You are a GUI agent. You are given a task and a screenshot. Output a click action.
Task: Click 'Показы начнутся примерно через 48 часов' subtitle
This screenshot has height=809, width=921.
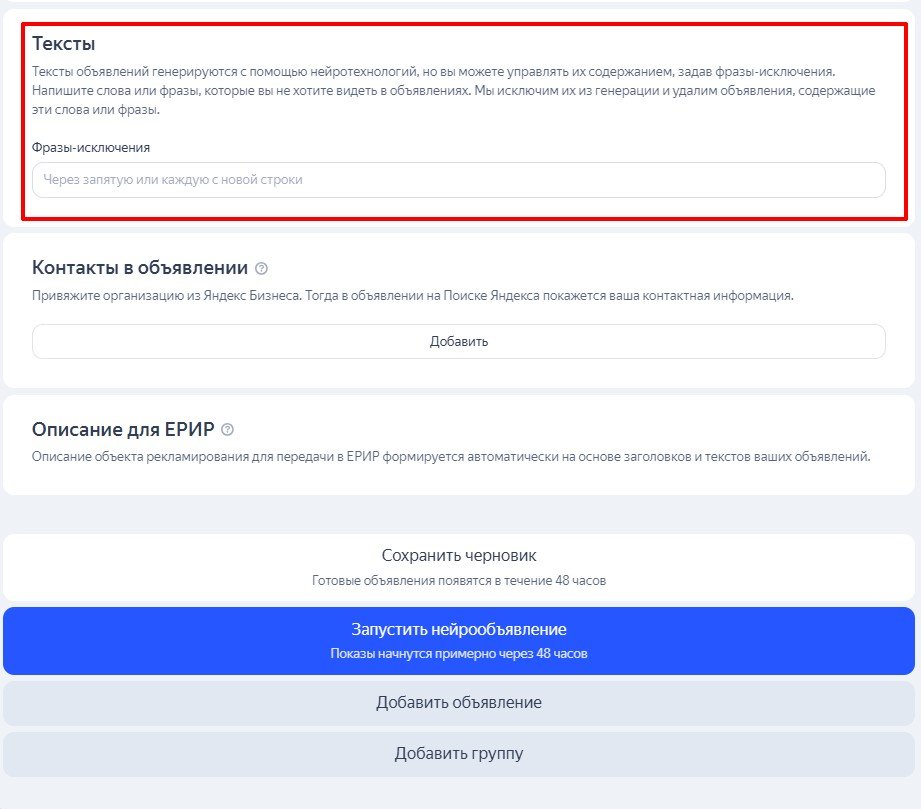(459, 653)
